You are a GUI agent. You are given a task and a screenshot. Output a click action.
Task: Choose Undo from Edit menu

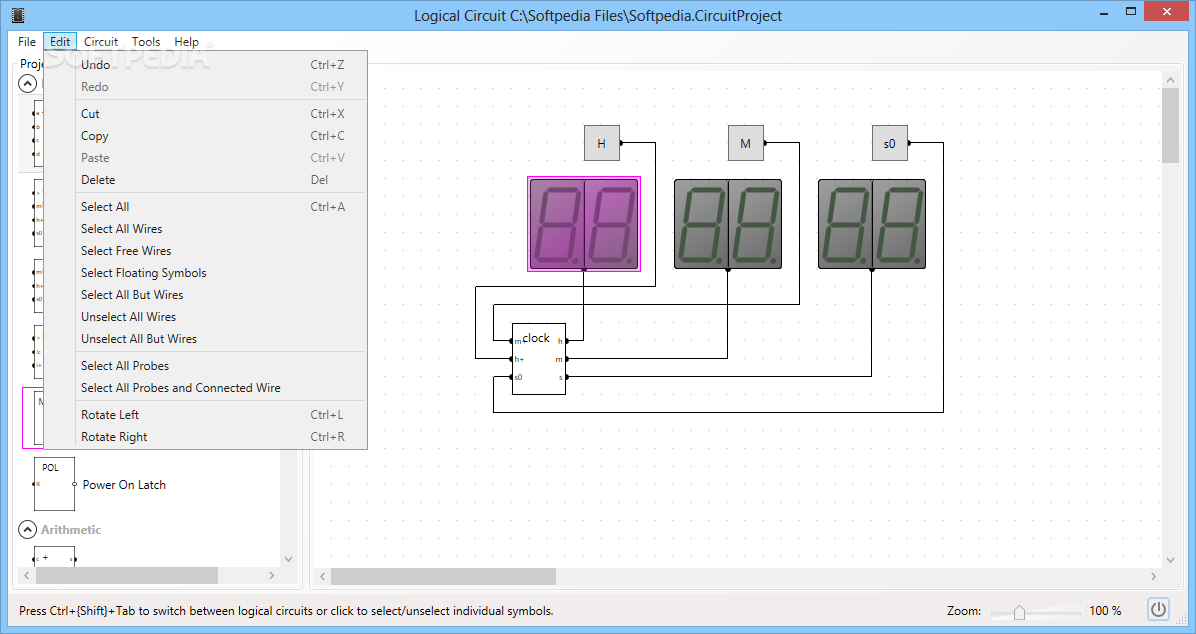coord(206,65)
